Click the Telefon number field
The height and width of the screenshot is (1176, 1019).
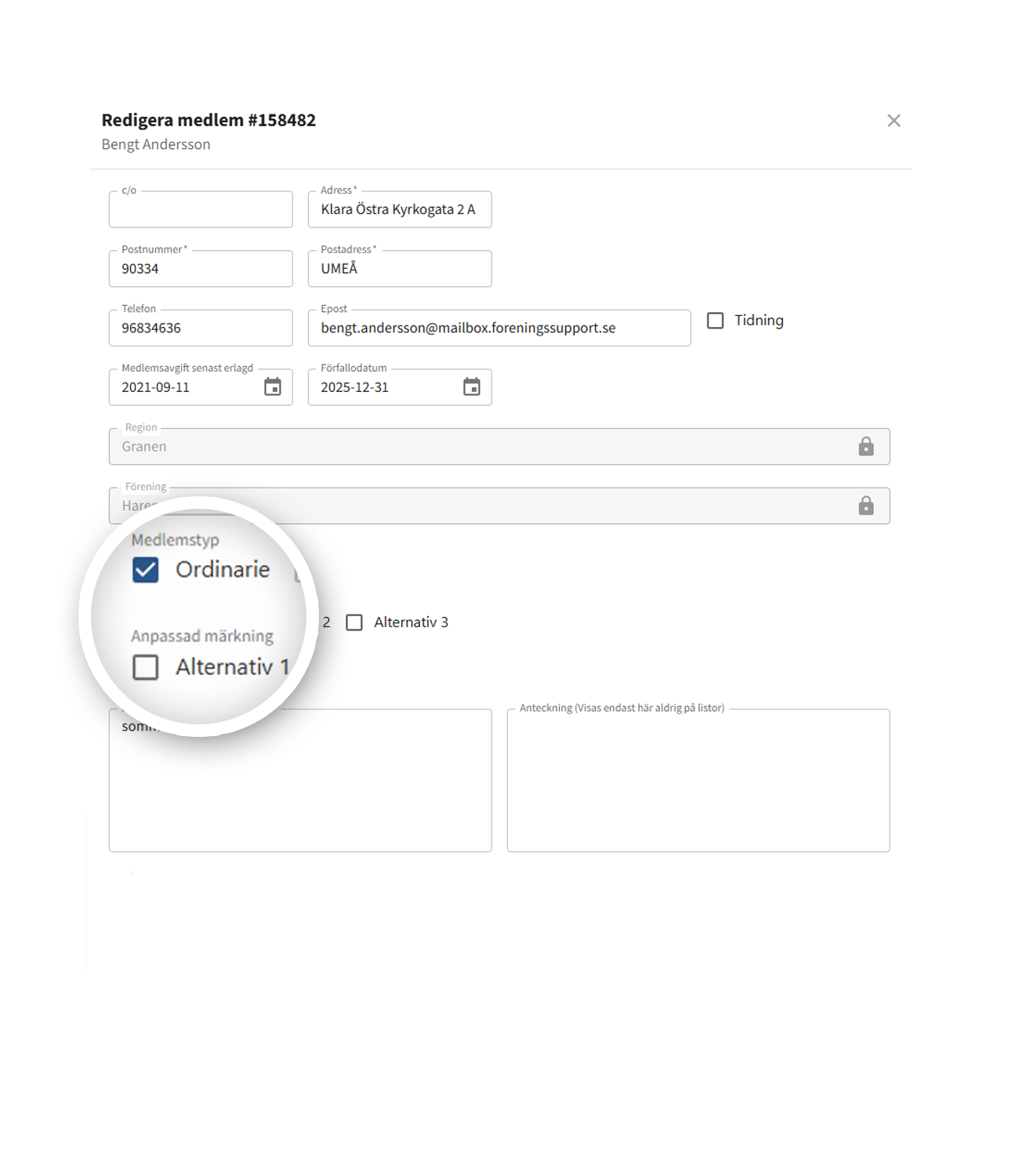pos(201,328)
